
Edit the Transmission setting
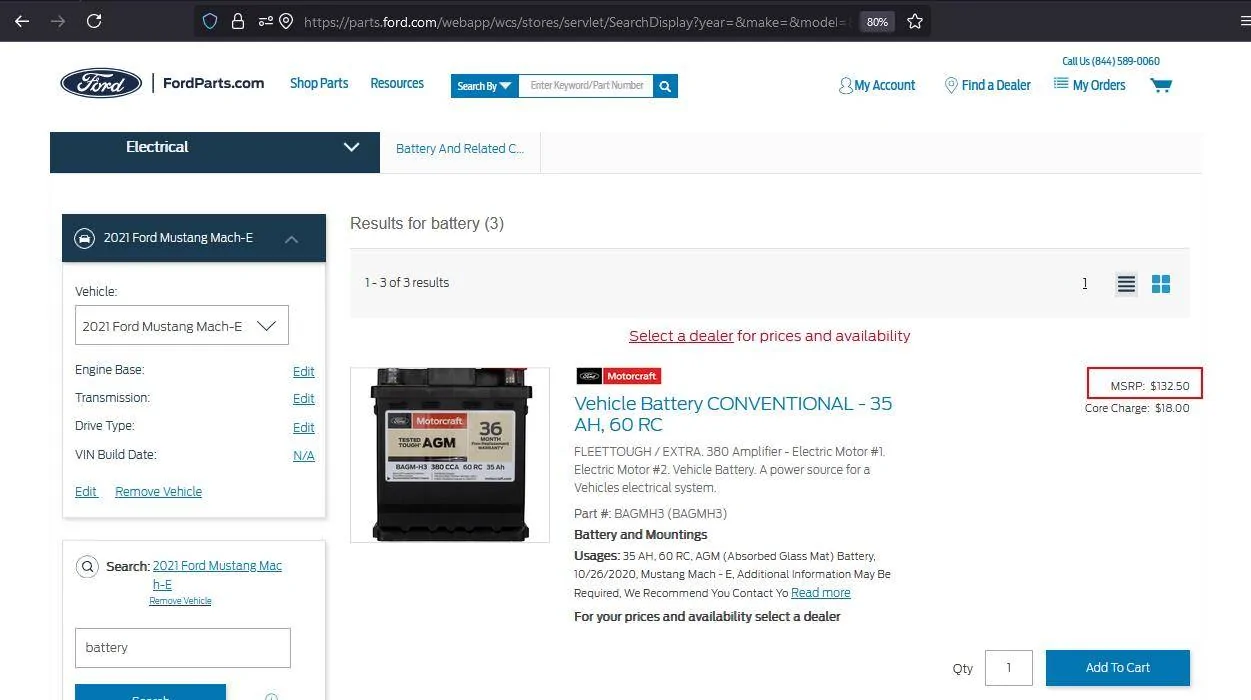click(304, 398)
